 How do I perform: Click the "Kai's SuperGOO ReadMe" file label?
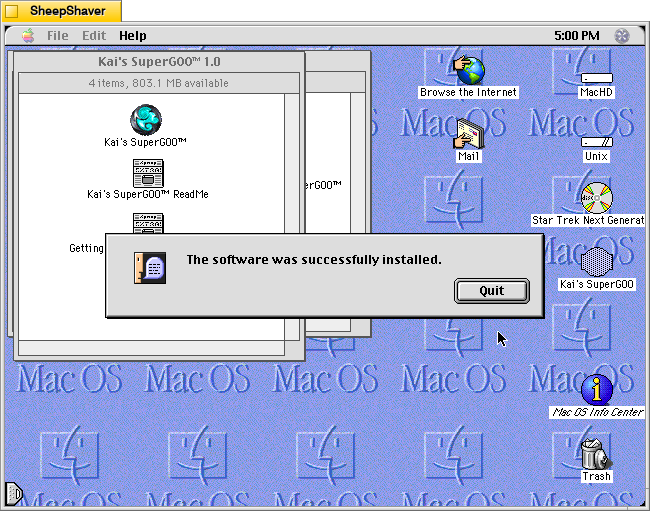(148, 194)
